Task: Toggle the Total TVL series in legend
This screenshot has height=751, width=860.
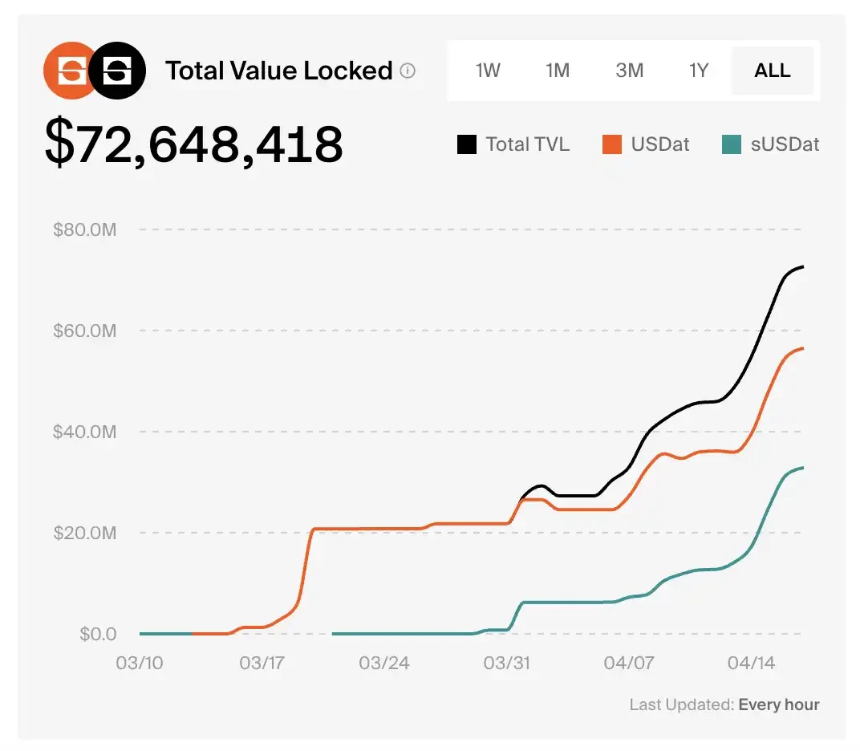Action: (x=527, y=144)
